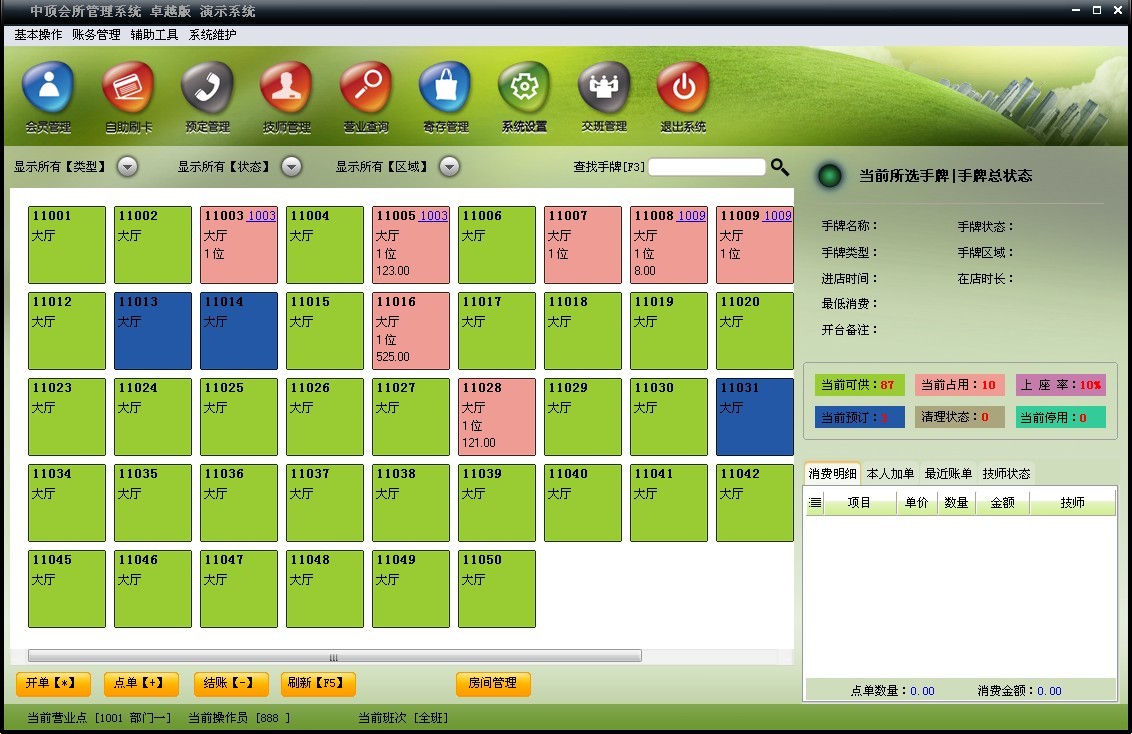The image size is (1132, 734).
Task: Open 系统设置 gear settings icon
Action: (524, 90)
